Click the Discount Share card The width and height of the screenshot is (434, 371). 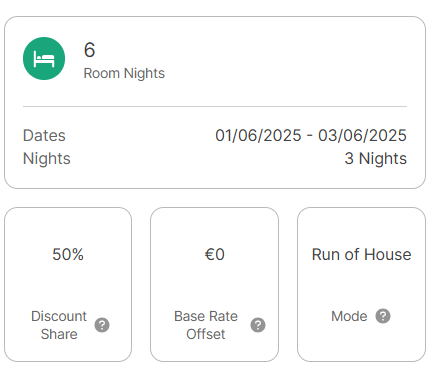pos(68,285)
